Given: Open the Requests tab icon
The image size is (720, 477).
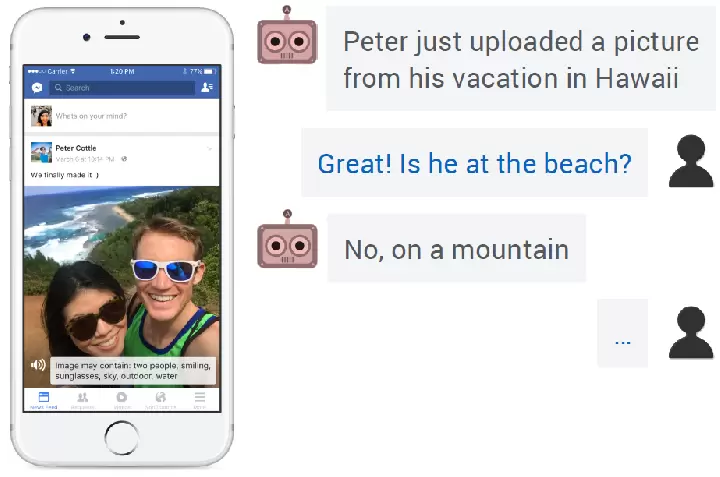Looking at the screenshot, I should (82, 399).
